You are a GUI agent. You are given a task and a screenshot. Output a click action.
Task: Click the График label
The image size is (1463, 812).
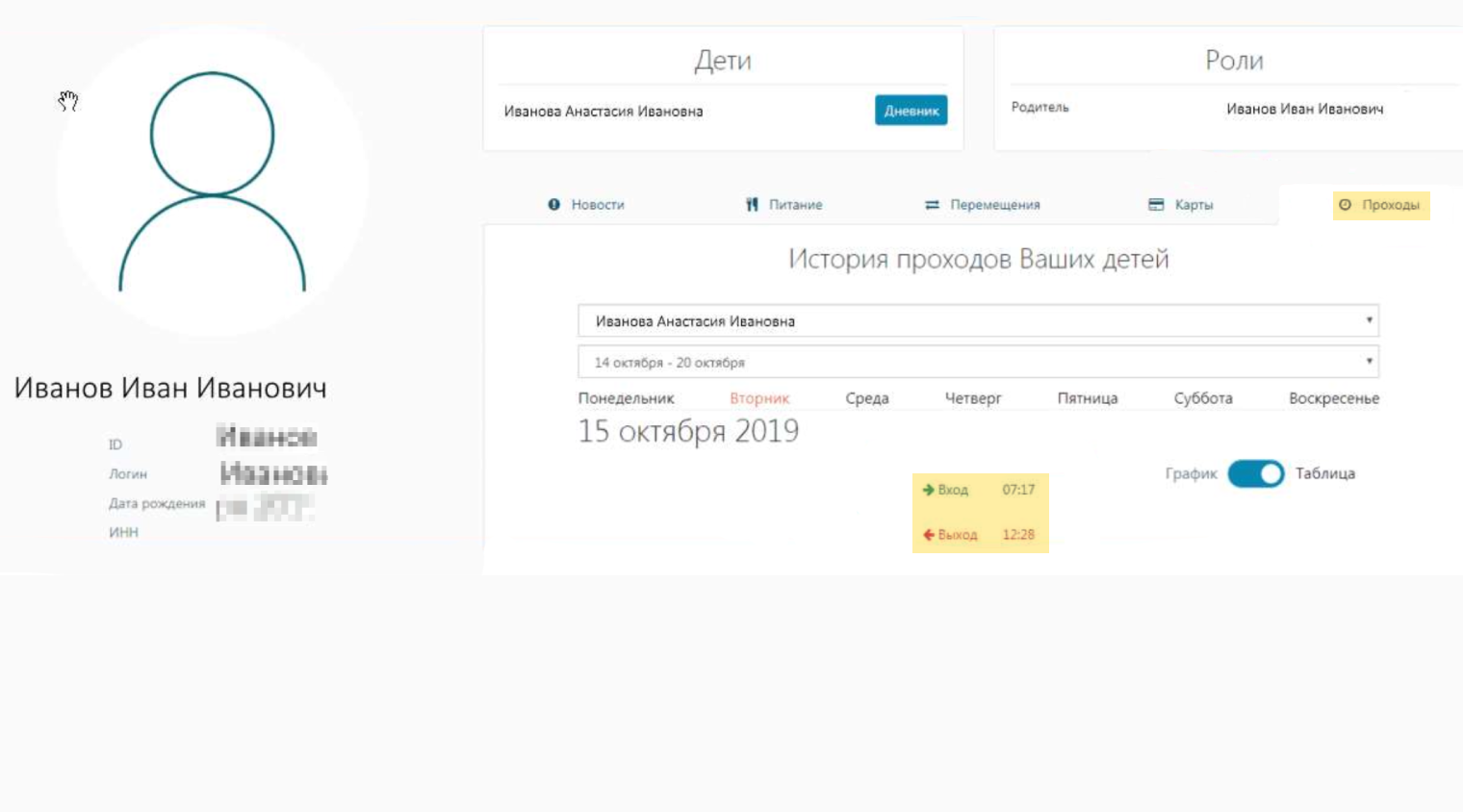tap(1191, 473)
